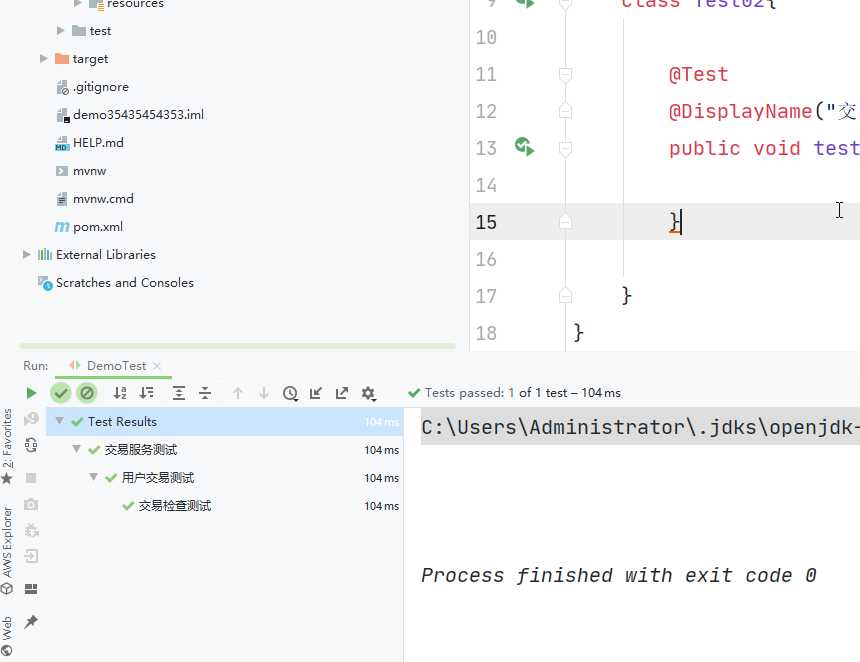Collapse all test result nodes
The width and height of the screenshot is (860, 662).
[205, 393]
